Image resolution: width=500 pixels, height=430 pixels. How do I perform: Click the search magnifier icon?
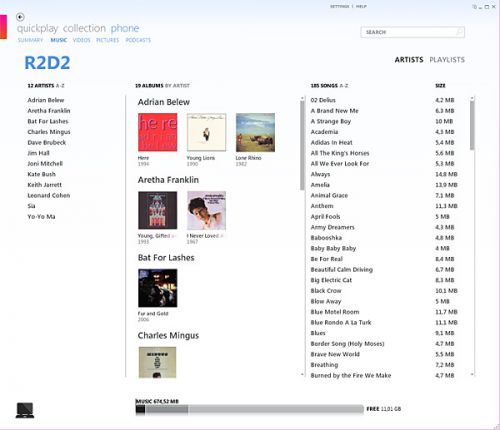point(459,32)
